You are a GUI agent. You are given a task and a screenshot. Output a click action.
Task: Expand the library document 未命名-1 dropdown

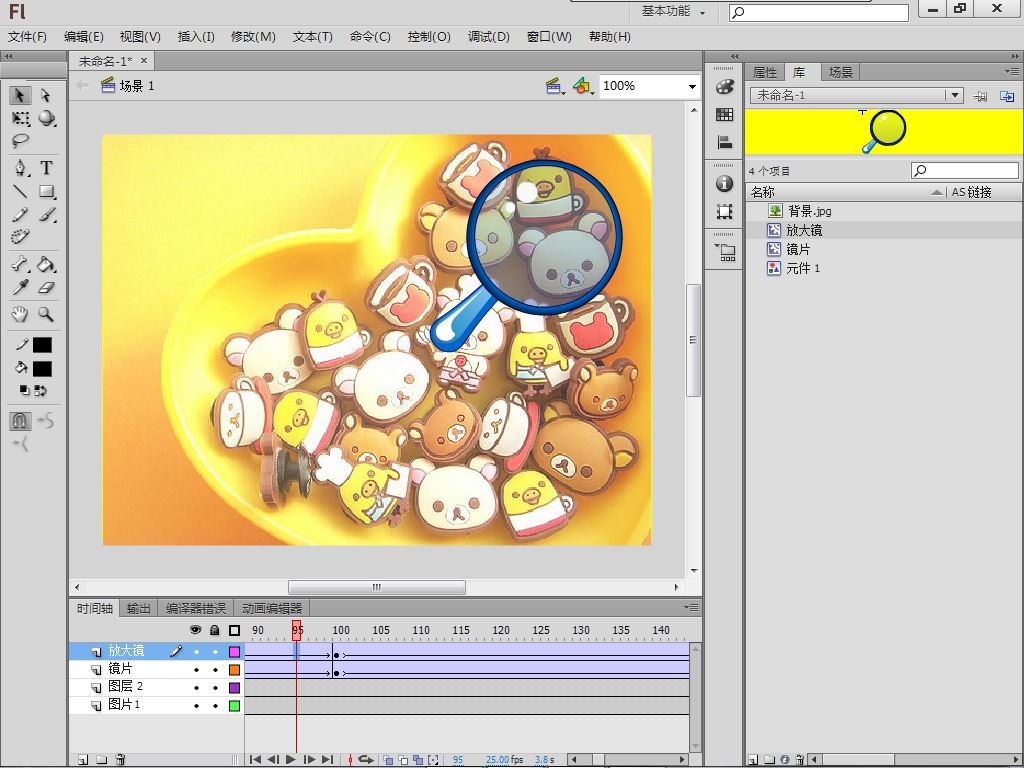click(955, 96)
